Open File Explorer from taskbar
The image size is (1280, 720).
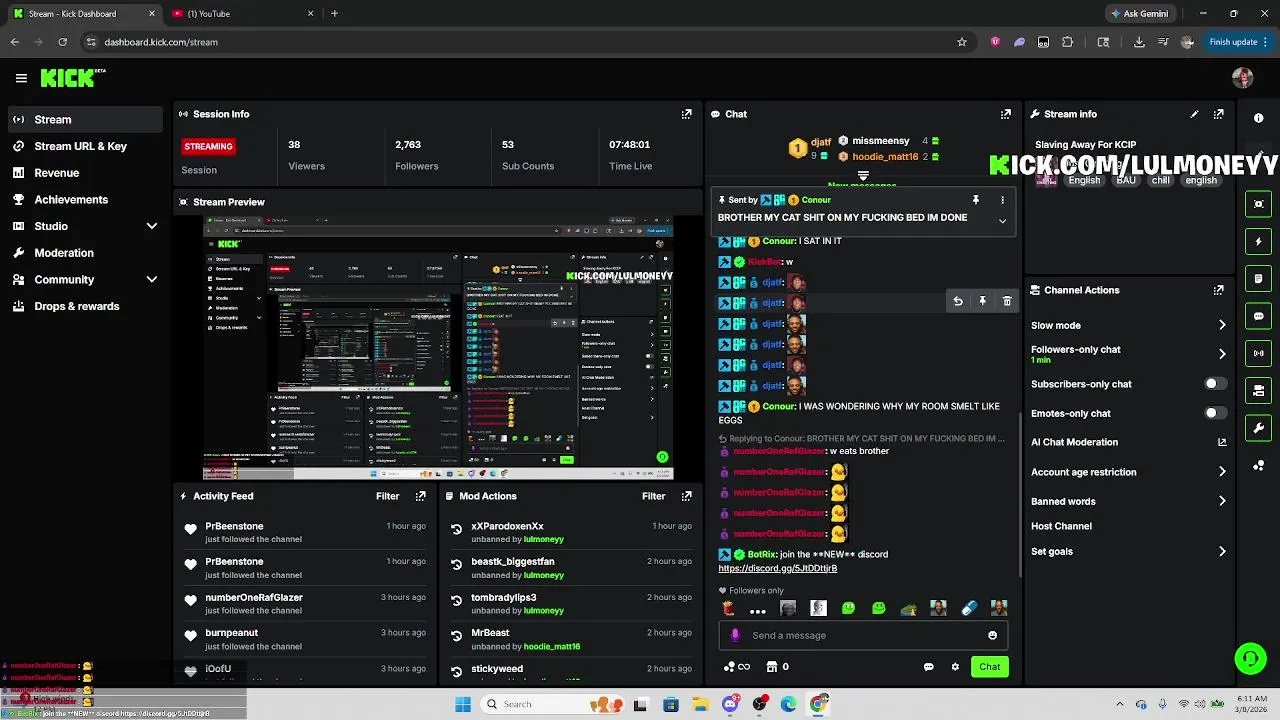coord(700,704)
